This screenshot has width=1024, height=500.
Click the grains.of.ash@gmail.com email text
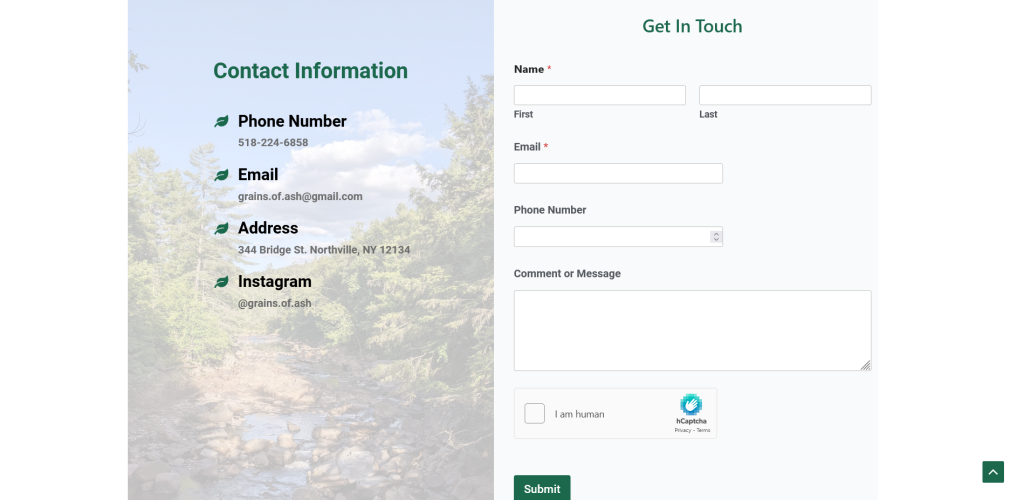tap(300, 196)
